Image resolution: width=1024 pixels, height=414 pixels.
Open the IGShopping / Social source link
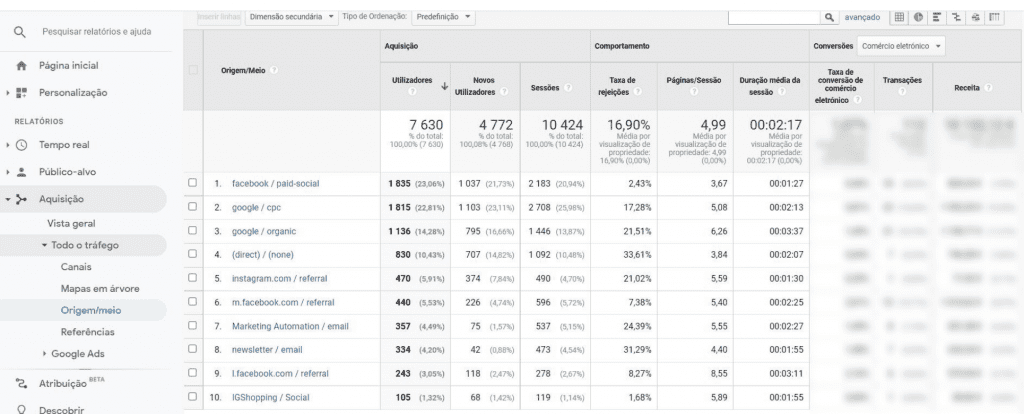pos(270,397)
